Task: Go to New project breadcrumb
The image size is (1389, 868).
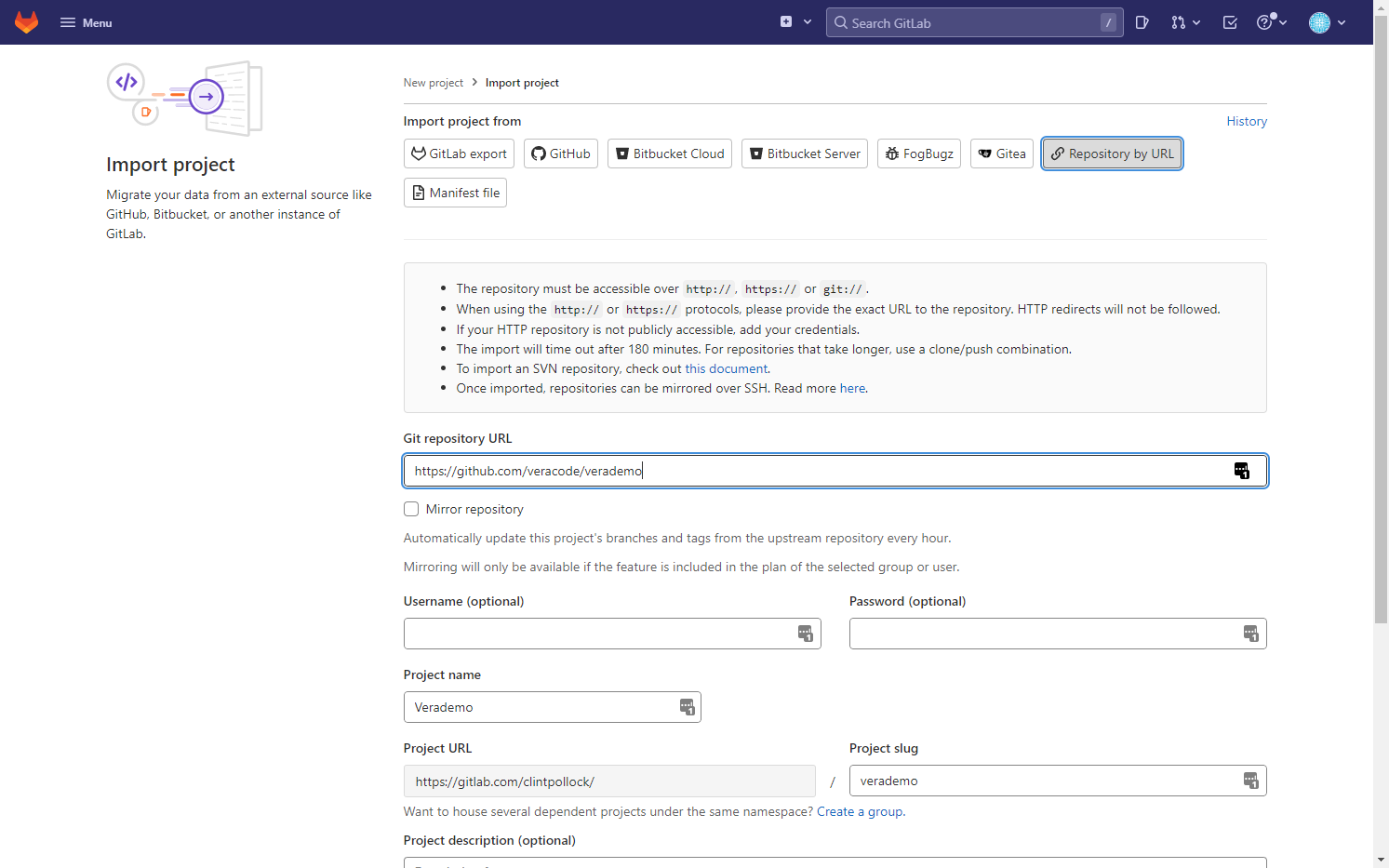Action: tap(433, 83)
